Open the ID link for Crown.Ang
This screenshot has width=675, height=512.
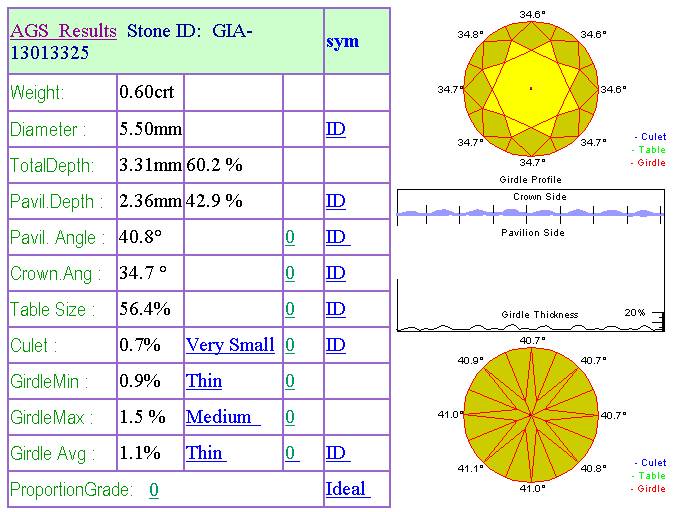point(336,273)
